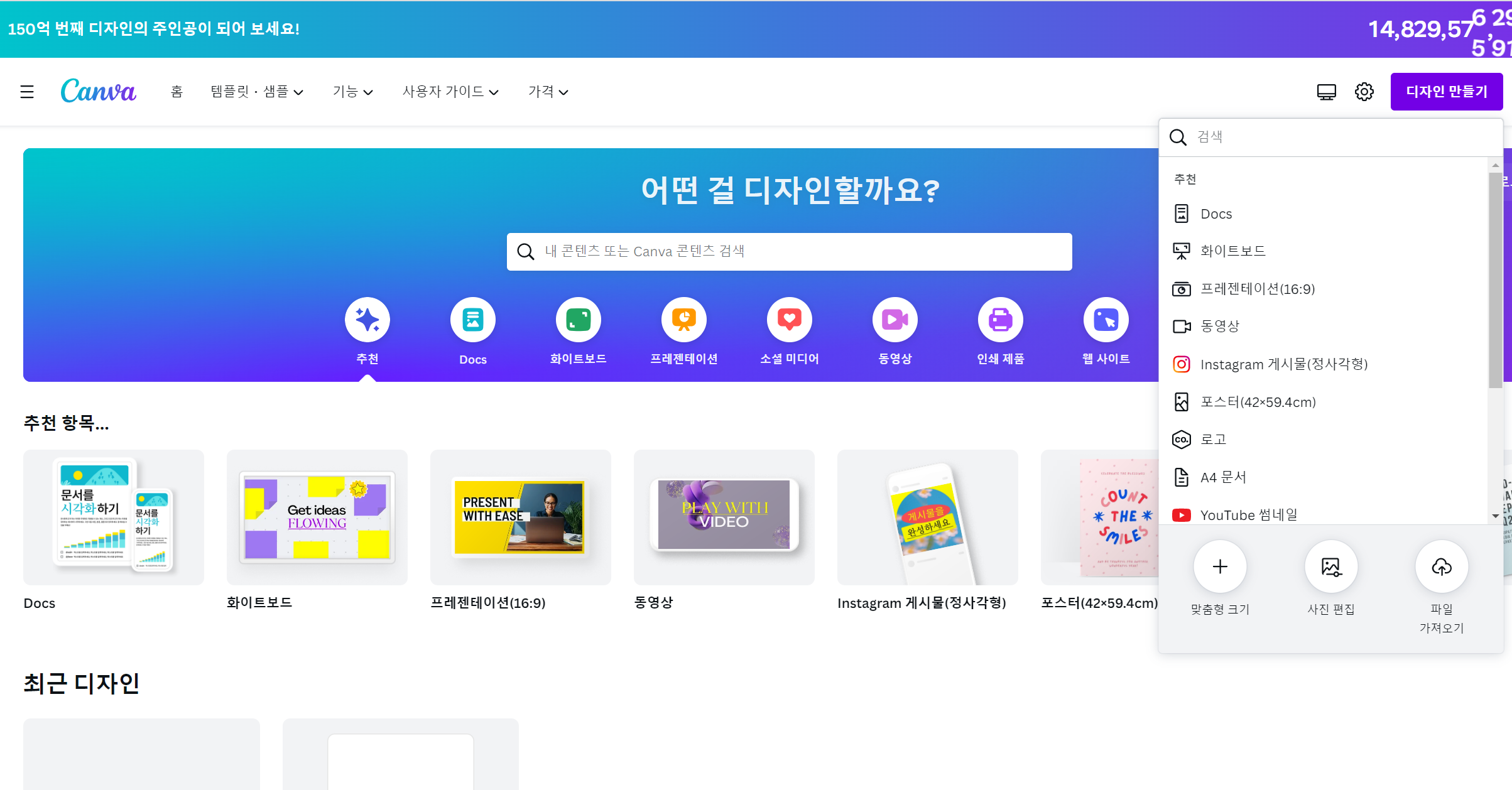Open the second recent design thumbnail
The width and height of the screenshot is (1512, 790).
click(401, 754)
